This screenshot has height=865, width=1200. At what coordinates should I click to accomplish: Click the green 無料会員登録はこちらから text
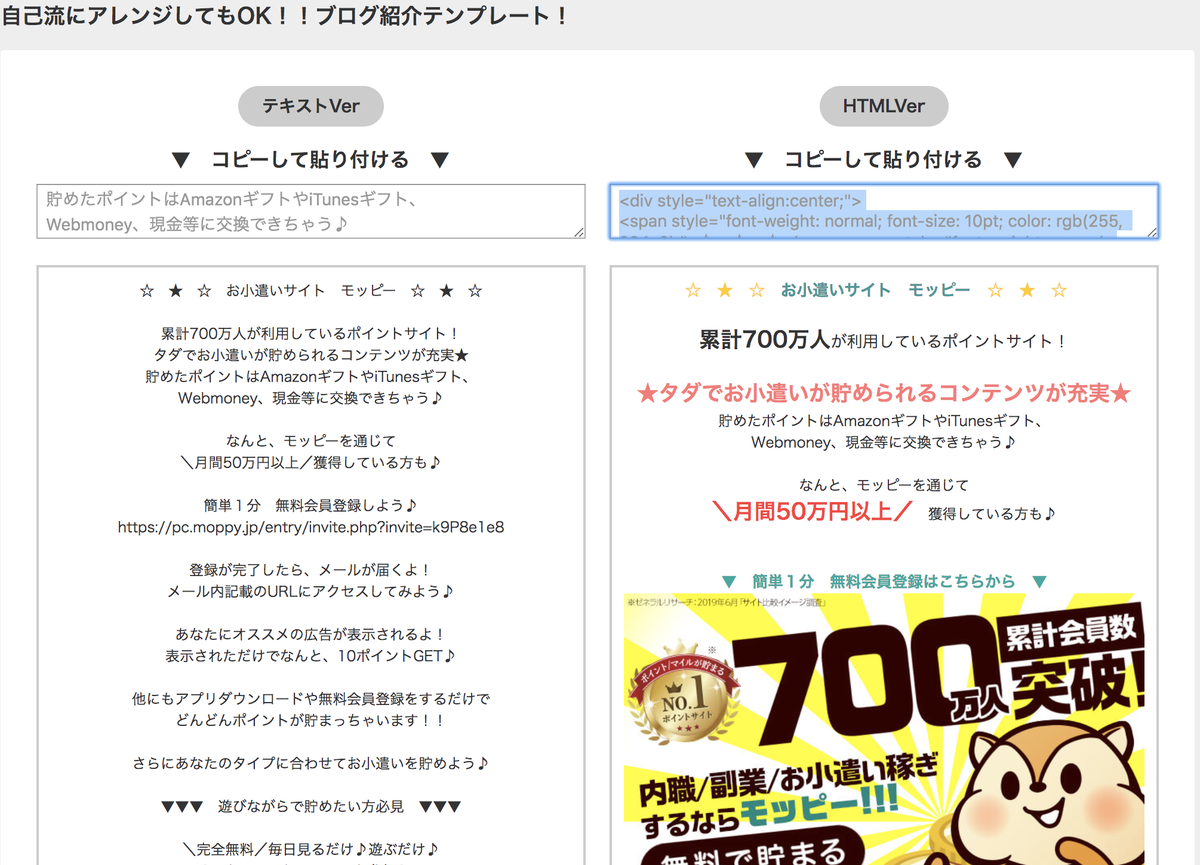pos(884,581)
